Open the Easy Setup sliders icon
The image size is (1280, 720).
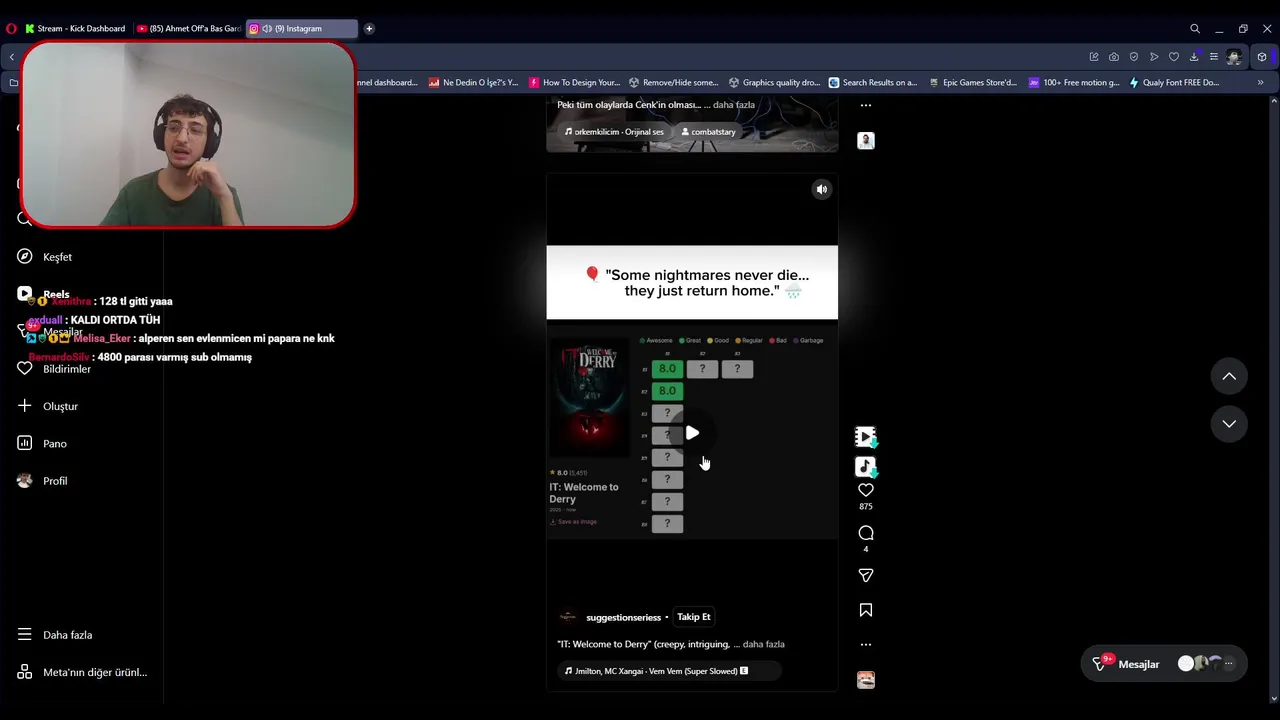[x=1214, y=57]
